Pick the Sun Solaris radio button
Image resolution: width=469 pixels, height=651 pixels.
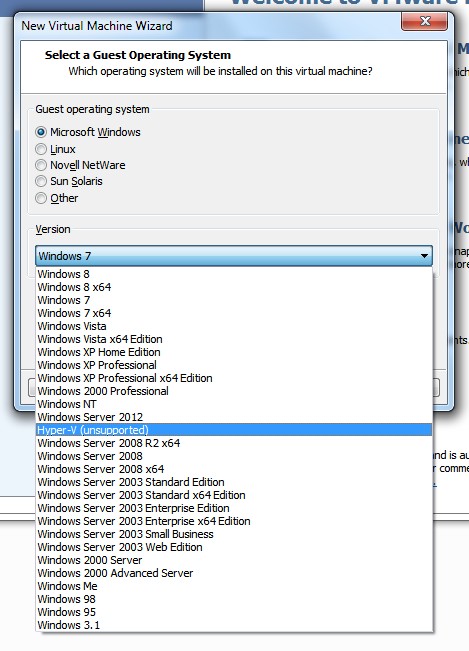click(41, 181)
